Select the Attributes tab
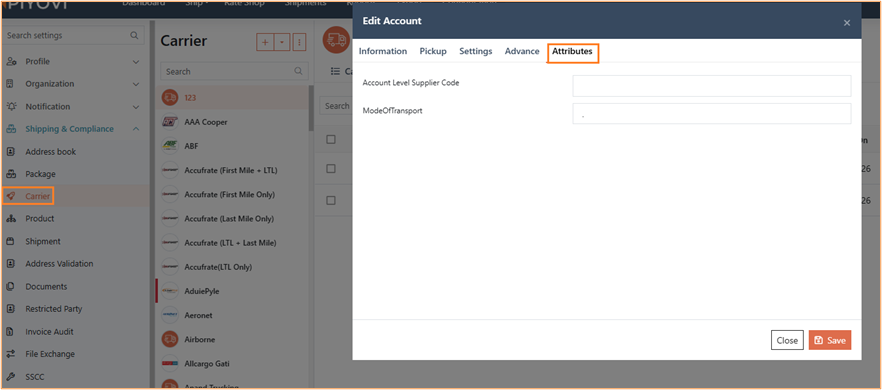The width and height of the screenshot is (882, 390). (572, 51)
